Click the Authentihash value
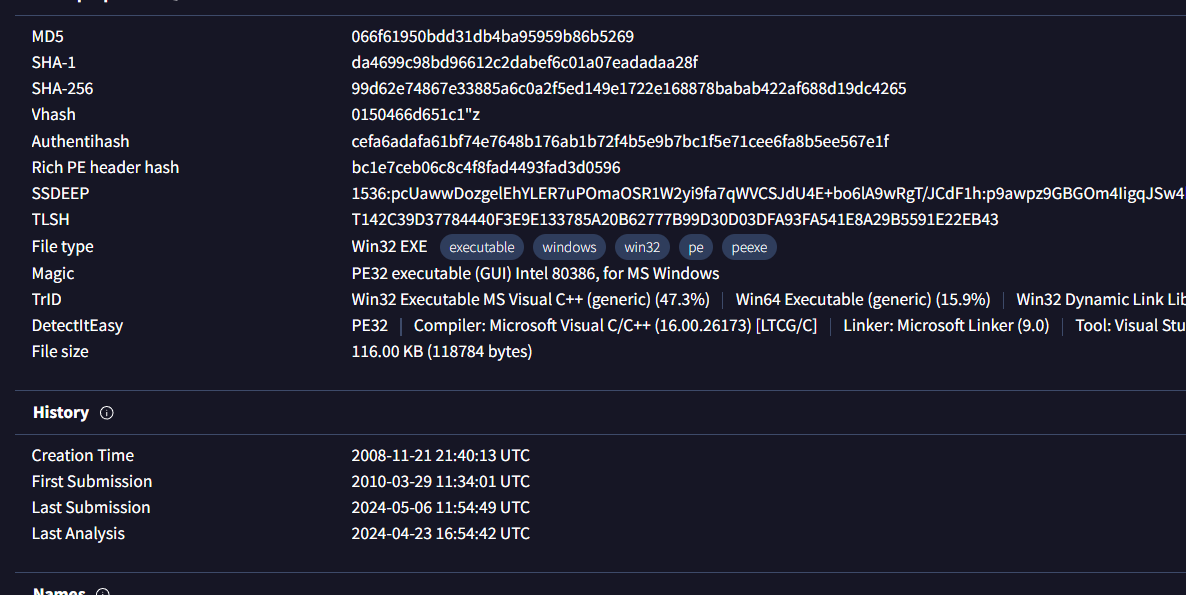 [620, 142]
